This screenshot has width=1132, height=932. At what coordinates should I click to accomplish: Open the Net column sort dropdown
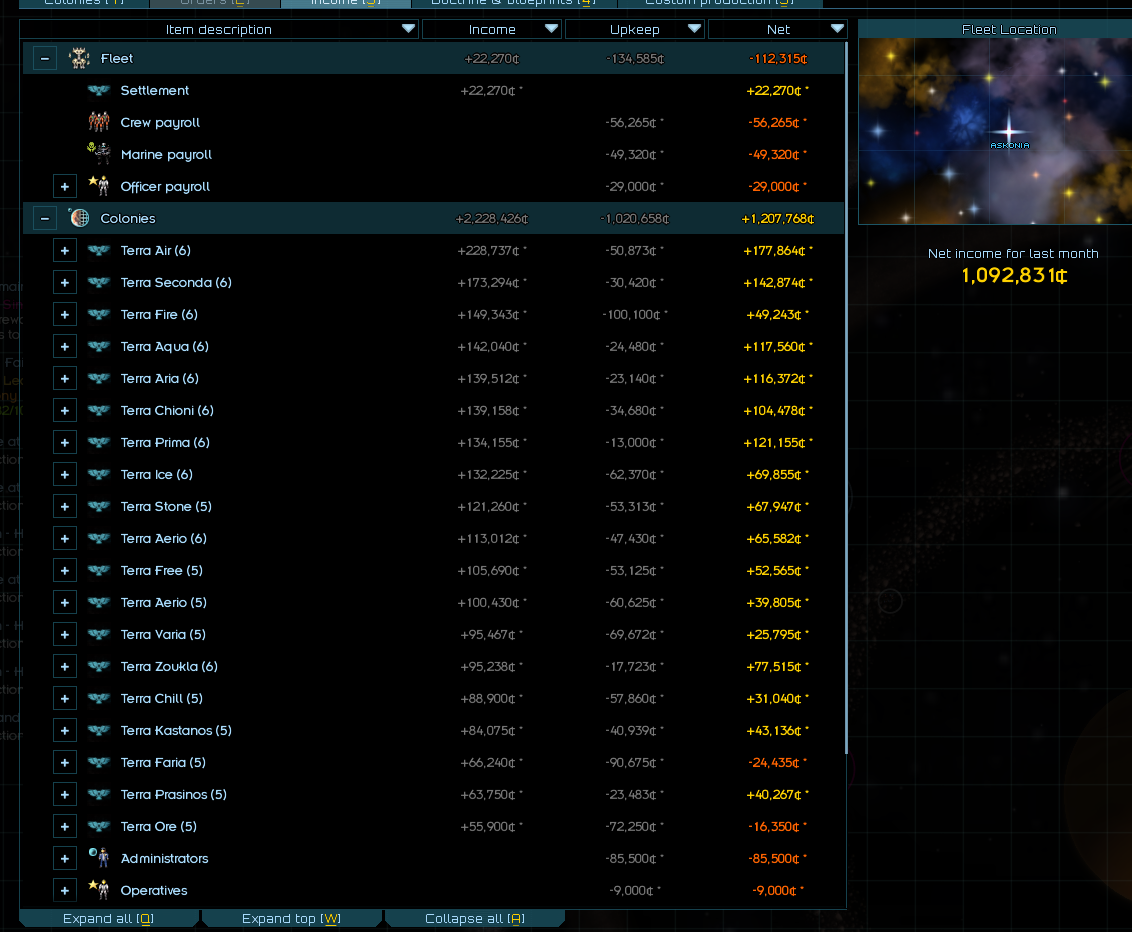tap(837, 29)
